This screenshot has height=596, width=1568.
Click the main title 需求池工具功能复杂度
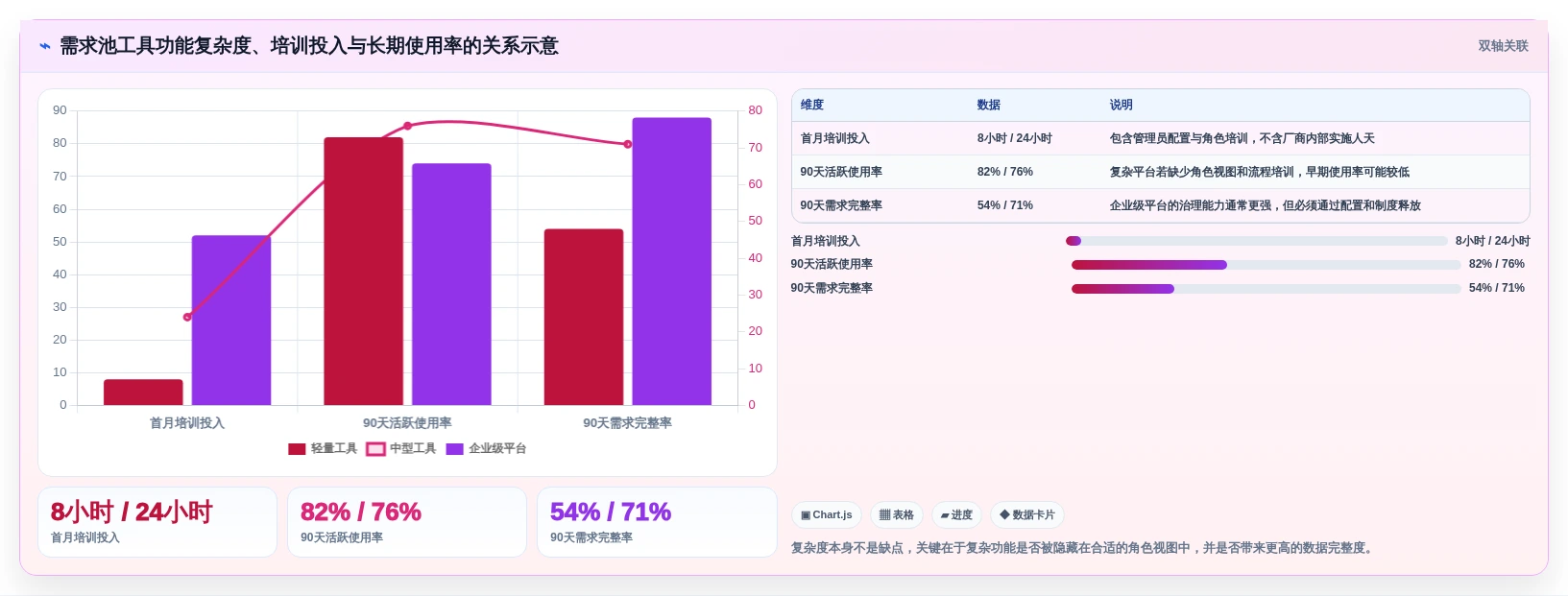coord(309,46)
